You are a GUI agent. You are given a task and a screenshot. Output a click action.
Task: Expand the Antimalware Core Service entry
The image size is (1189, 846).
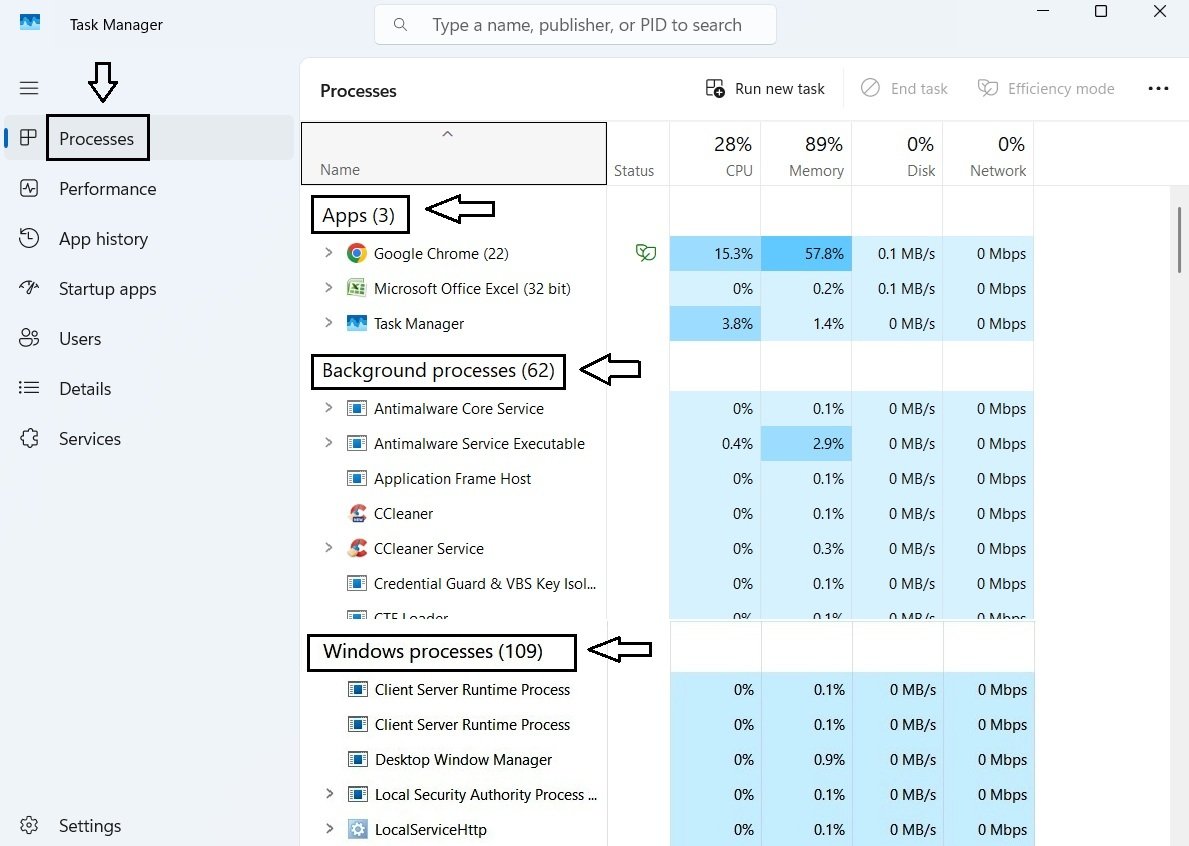tap(328, 407)
